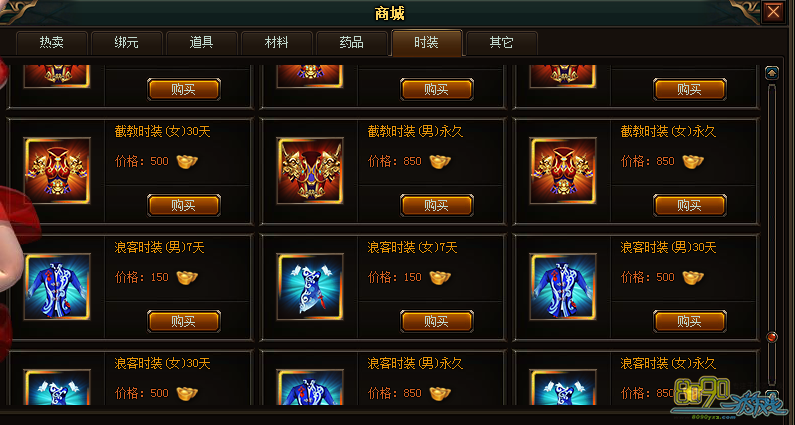Click 购买 for 浪客时装(男)30天
The width and height of the screenshot is (795, 425).
(690, 322)
